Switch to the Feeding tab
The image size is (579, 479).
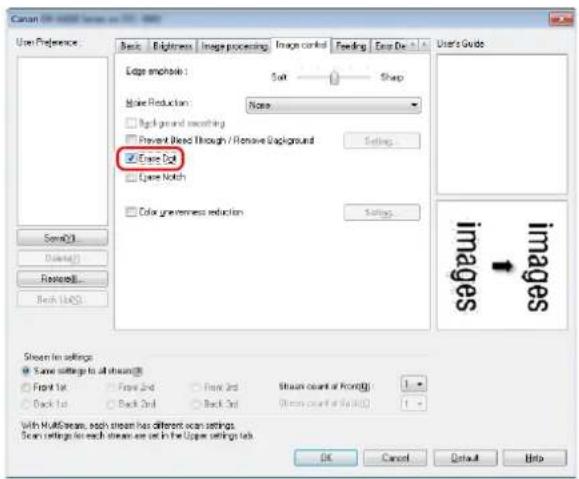[351, 46]
